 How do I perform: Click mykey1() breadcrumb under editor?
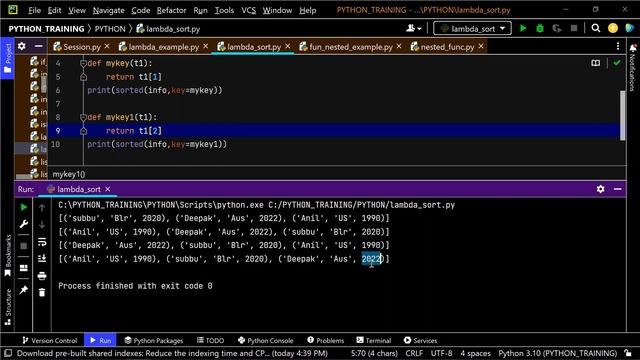click(x=69, y=174)
